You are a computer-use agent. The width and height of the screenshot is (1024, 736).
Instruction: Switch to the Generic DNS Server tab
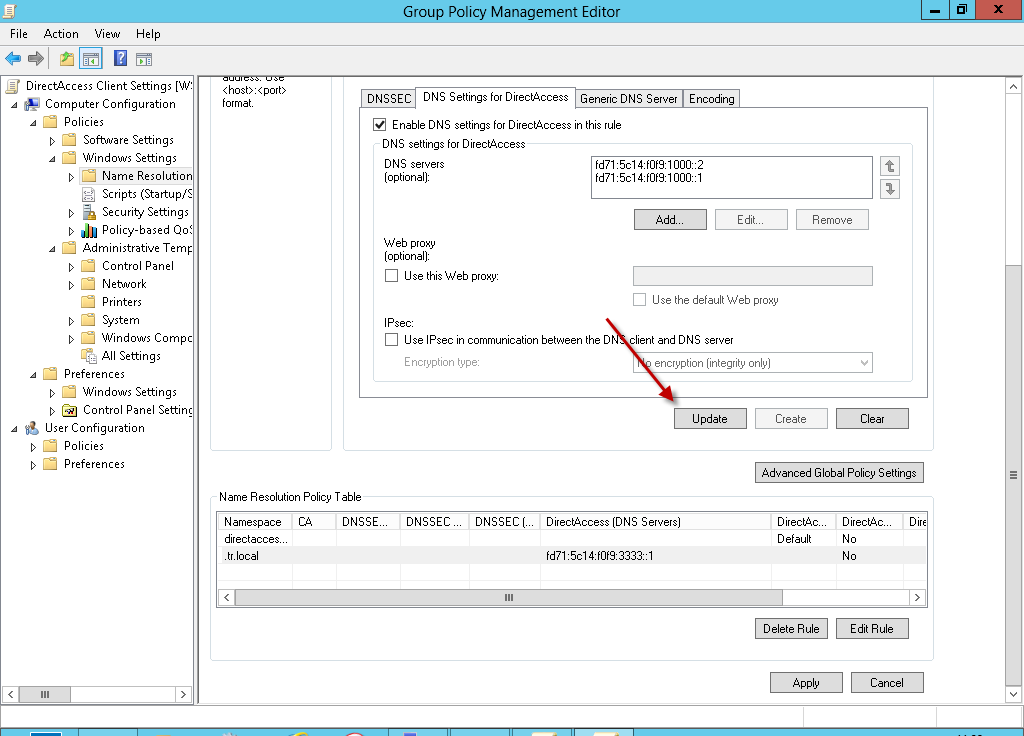coord(629,98)
